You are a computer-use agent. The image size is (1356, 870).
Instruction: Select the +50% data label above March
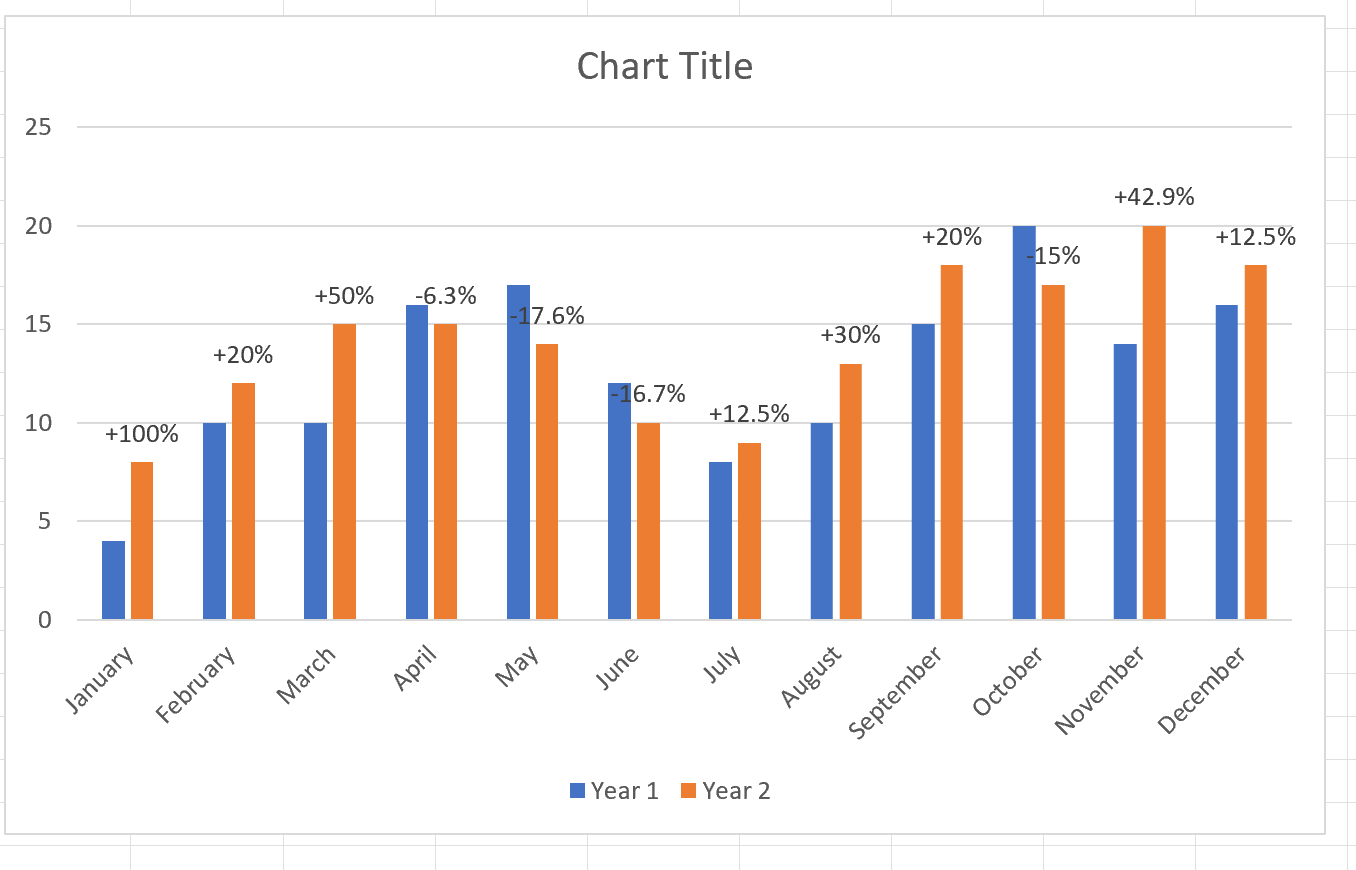343,296
